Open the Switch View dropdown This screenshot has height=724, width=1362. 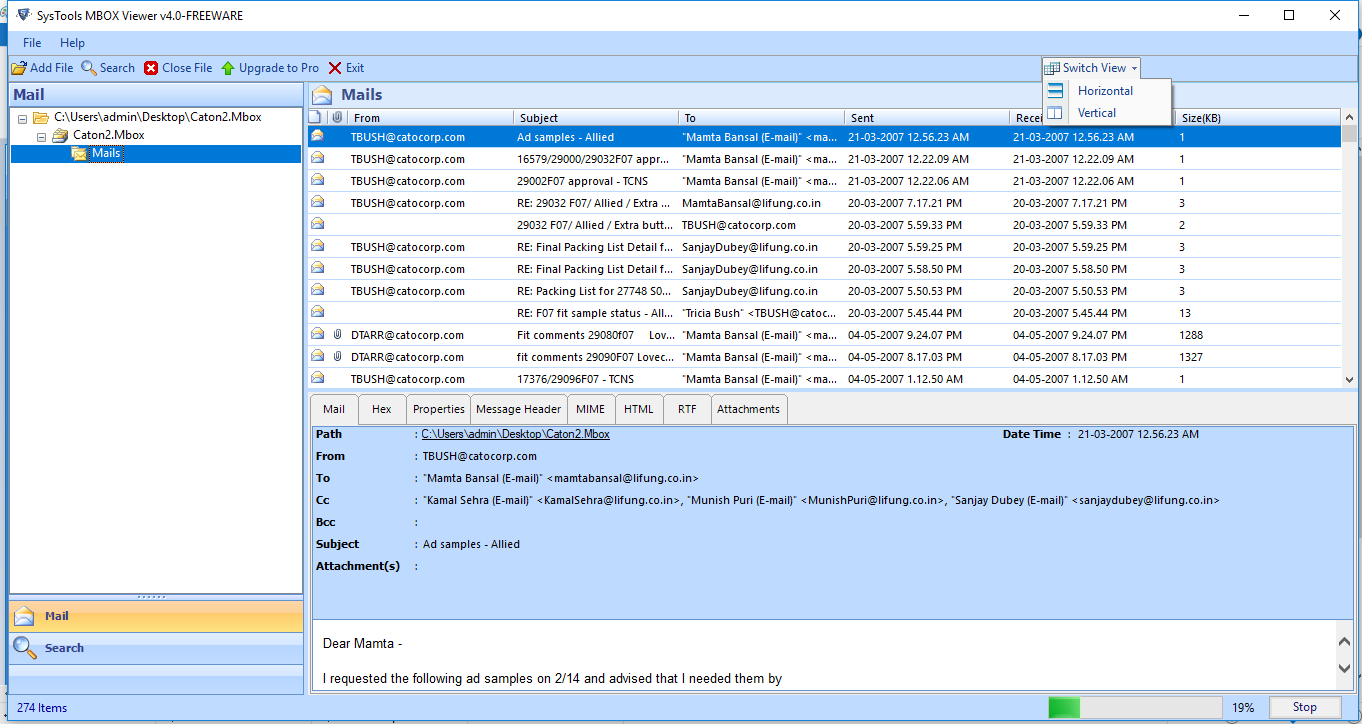(1092, 68)
